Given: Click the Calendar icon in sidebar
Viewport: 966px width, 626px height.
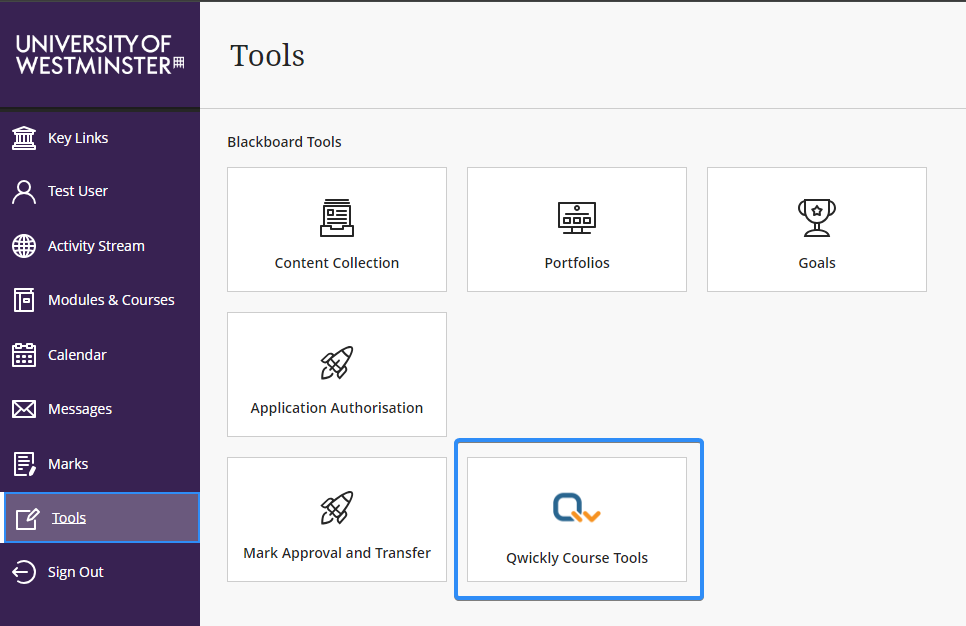Looking at the screenshot, I should pos(24,355).
